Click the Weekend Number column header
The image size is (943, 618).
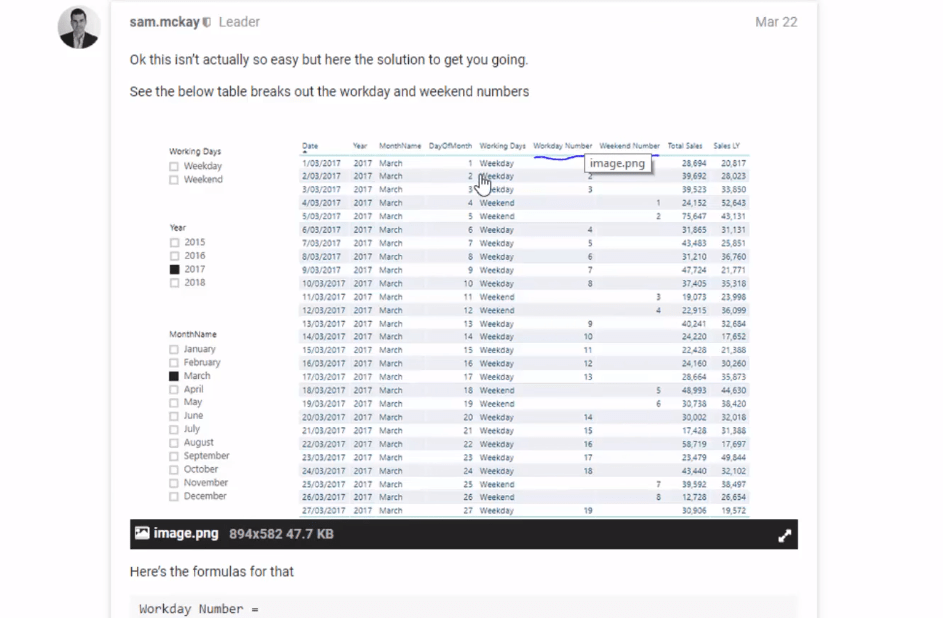[629, 146]
